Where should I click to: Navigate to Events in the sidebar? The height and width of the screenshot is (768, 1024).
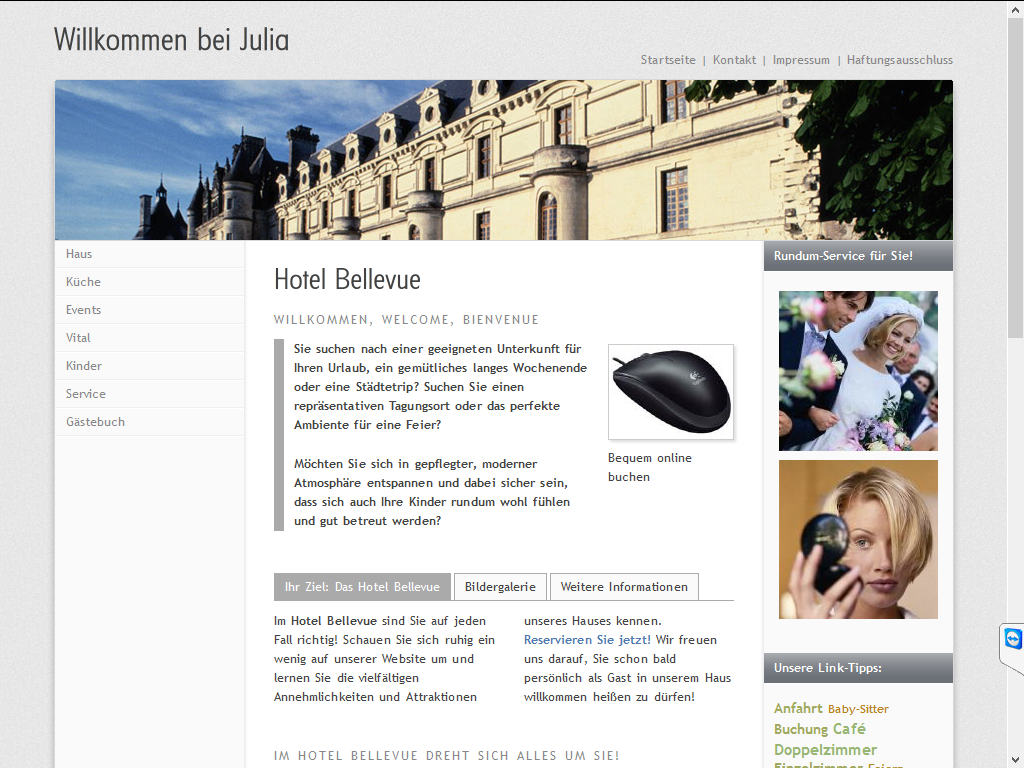(x=150, y=310)
